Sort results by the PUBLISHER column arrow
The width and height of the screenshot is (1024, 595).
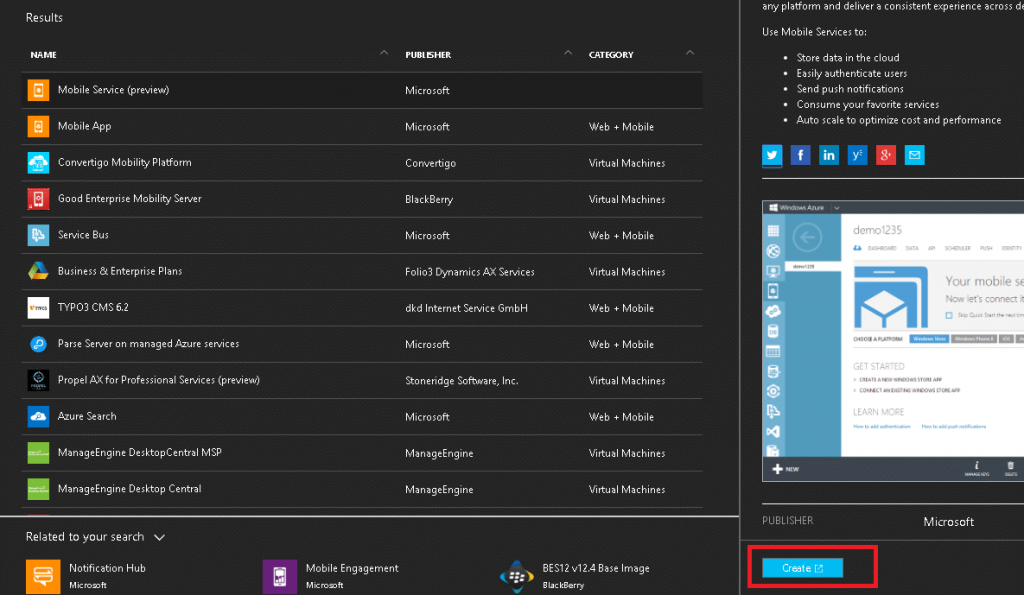(568, 53)
